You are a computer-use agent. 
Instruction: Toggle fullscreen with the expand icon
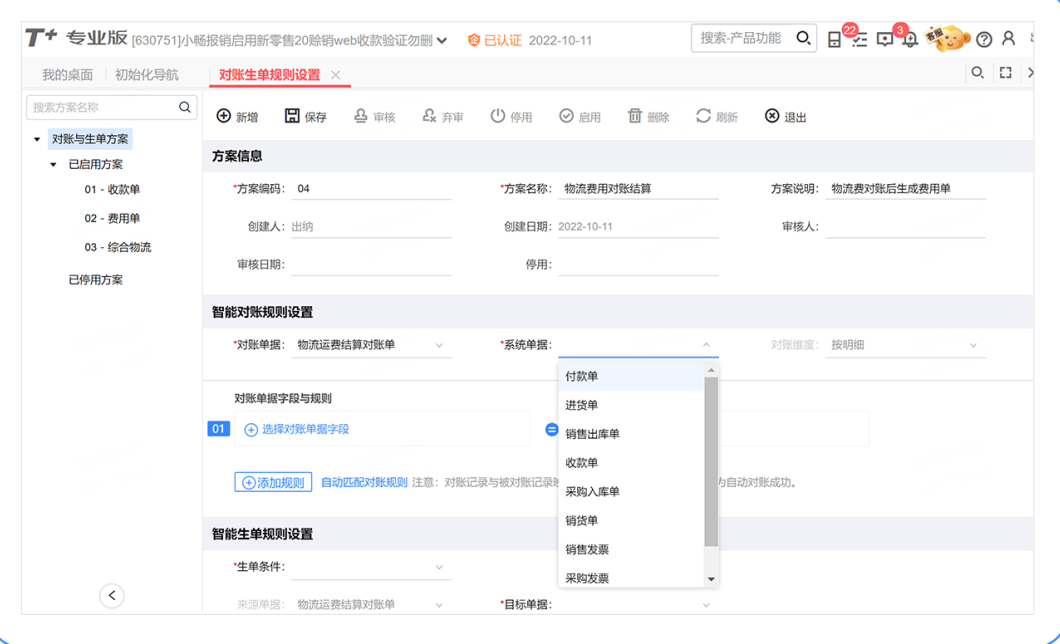tap(1006, 73)
